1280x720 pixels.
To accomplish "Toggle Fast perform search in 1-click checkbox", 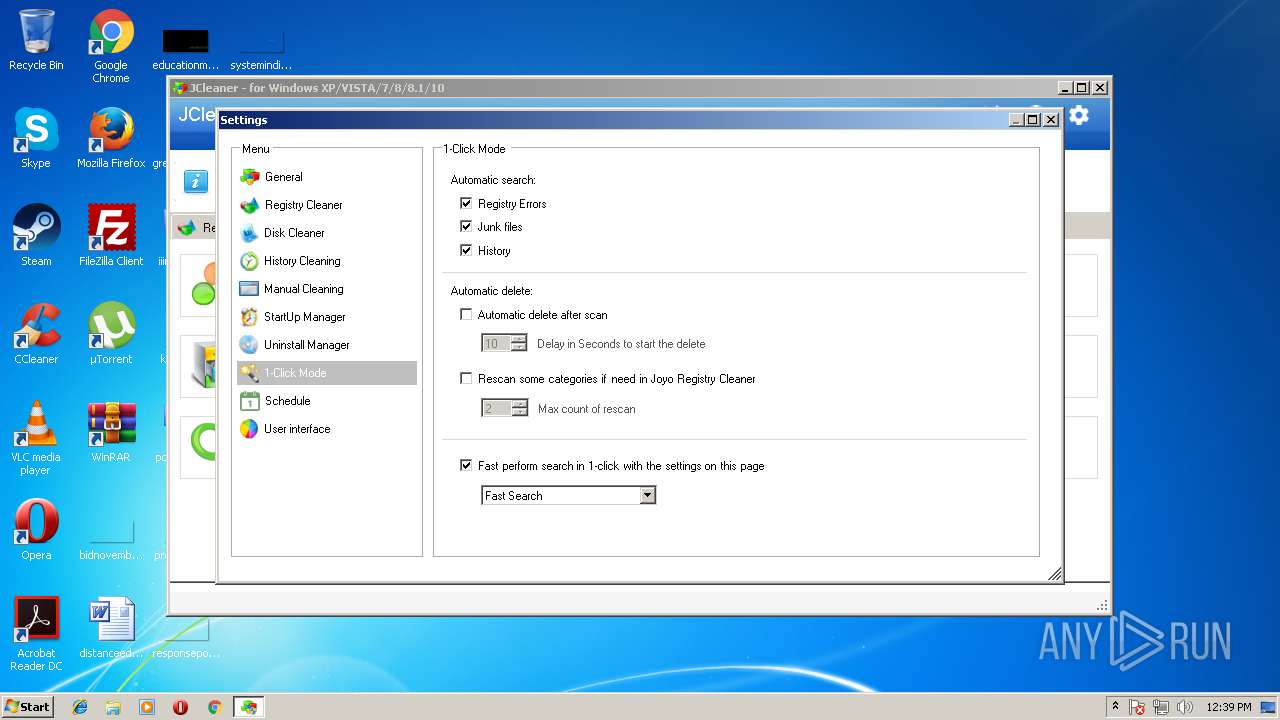I will pos(466,465).
